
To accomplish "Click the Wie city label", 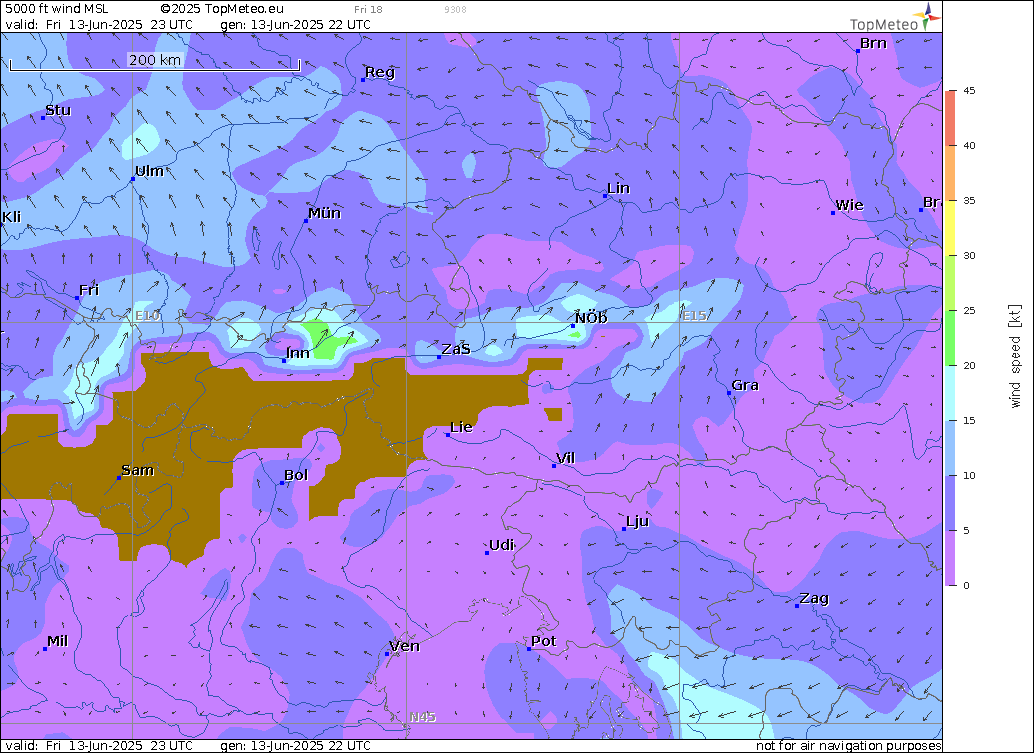I will pos(849,205).
